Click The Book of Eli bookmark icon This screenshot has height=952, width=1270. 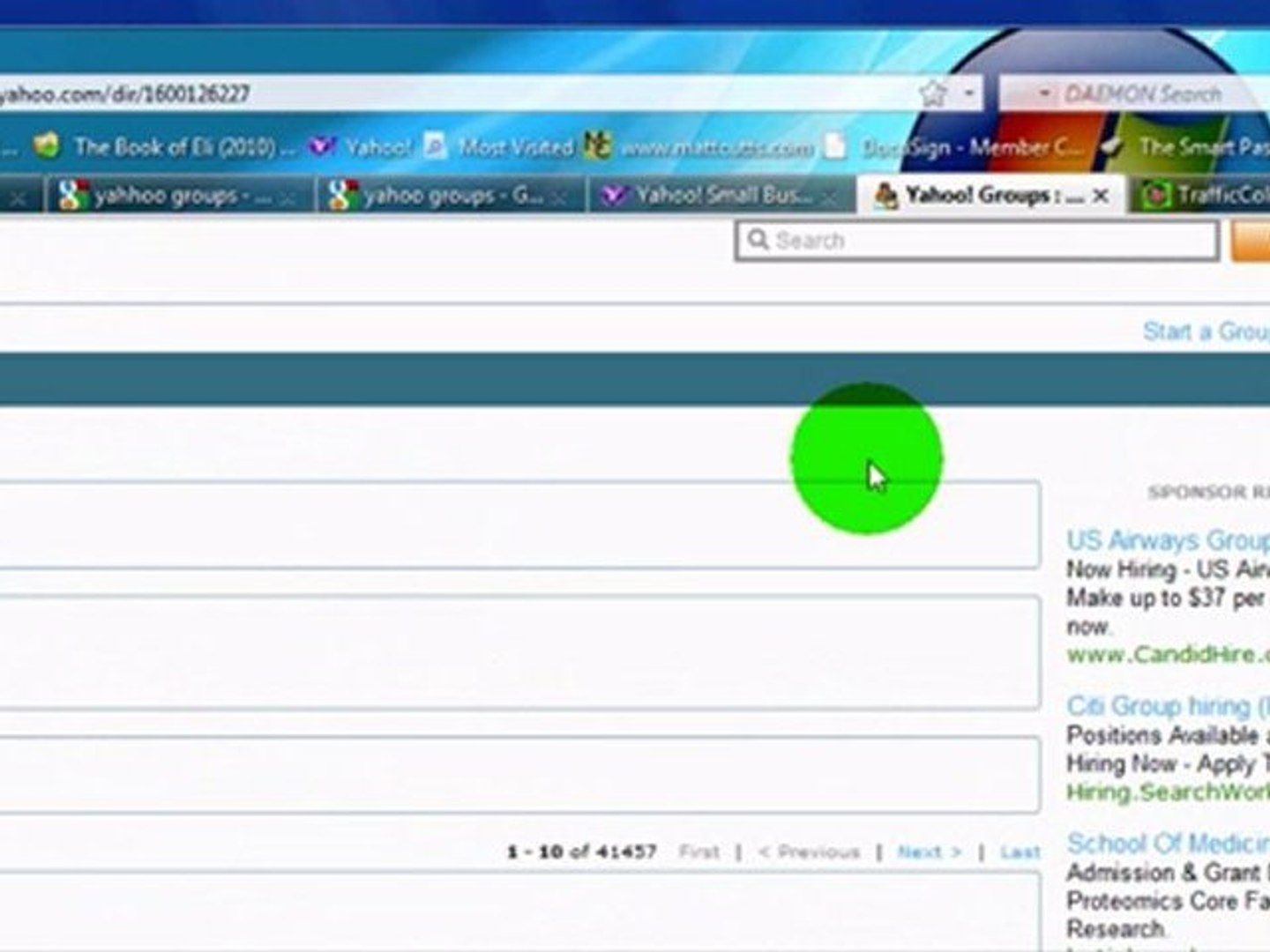point(47,145)
